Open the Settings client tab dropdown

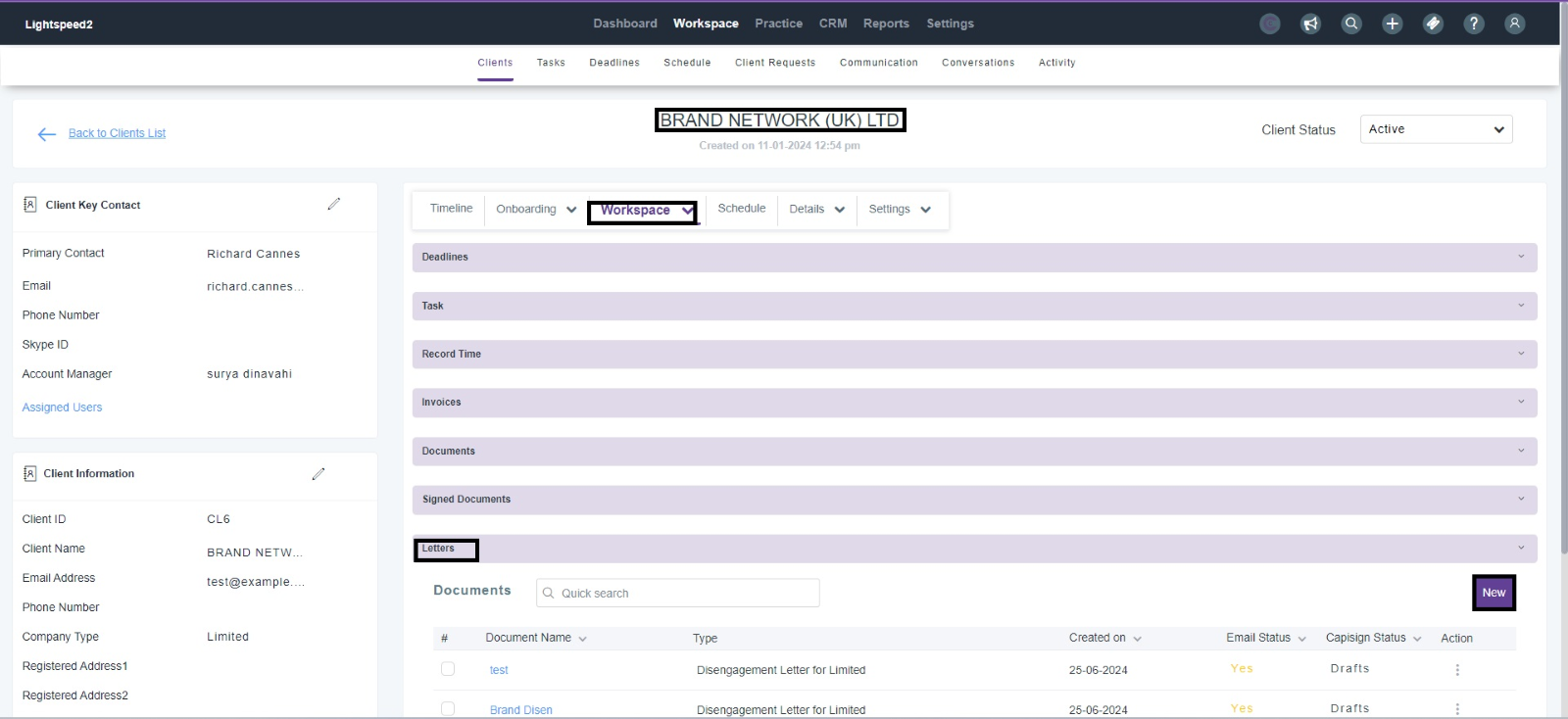pyautogui.click(x=900, y=209)
